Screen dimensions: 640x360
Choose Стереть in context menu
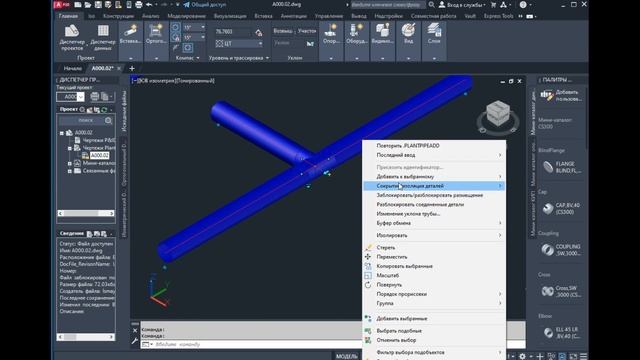[434, 248]
